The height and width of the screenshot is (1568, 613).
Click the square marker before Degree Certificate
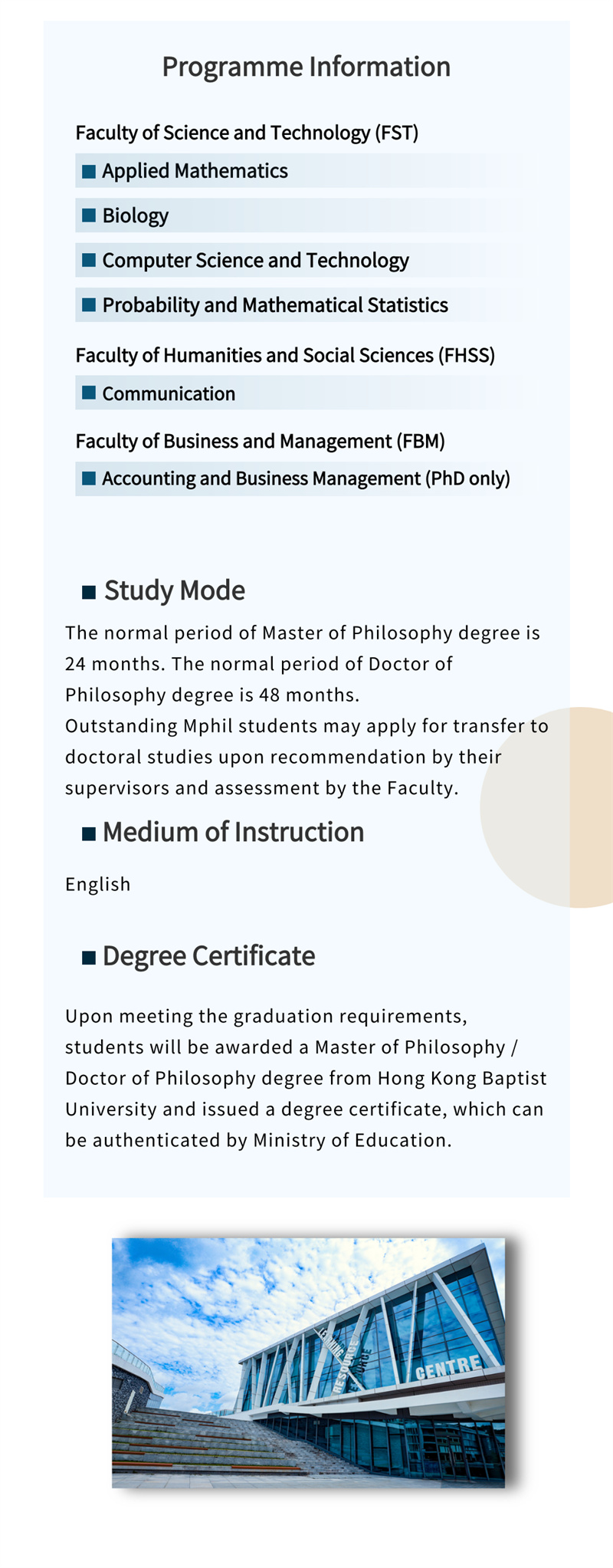coord(89,957)
